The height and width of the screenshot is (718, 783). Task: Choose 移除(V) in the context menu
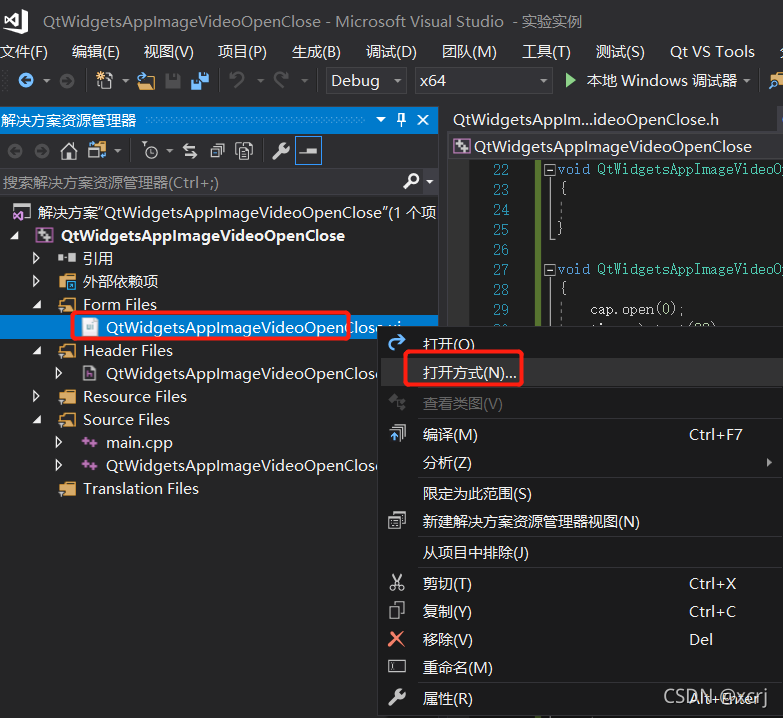click(x=582, y=639)
